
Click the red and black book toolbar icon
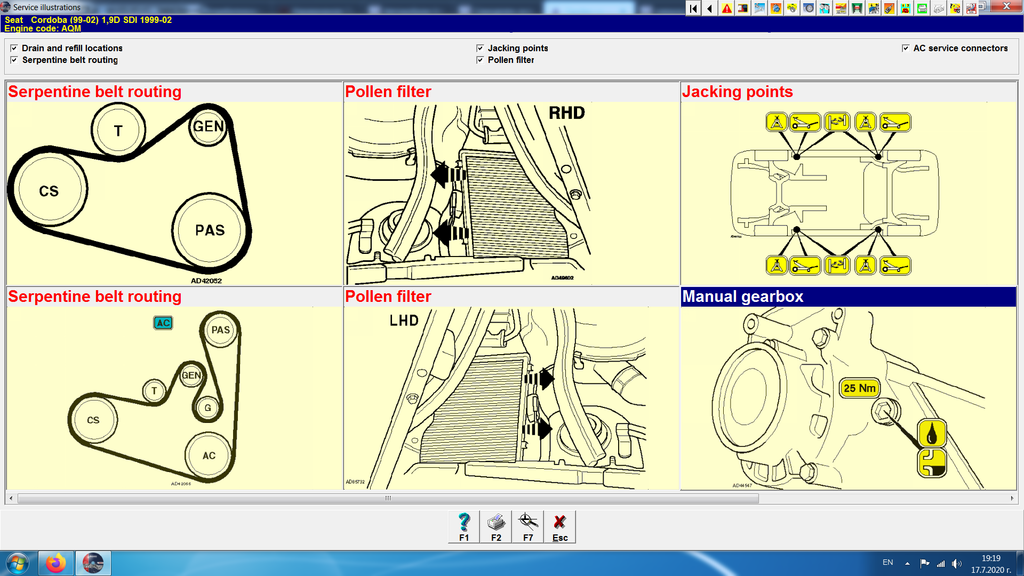(x=743, y=8)
